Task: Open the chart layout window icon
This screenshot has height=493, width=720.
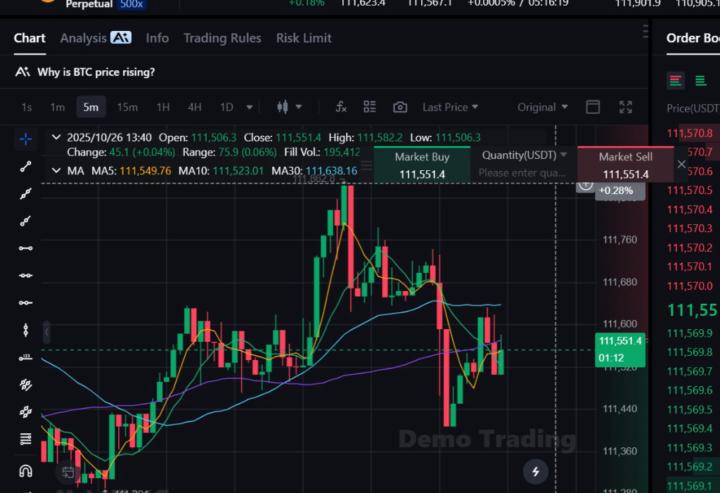Action: pyautogui.click(x=592, y=107)
